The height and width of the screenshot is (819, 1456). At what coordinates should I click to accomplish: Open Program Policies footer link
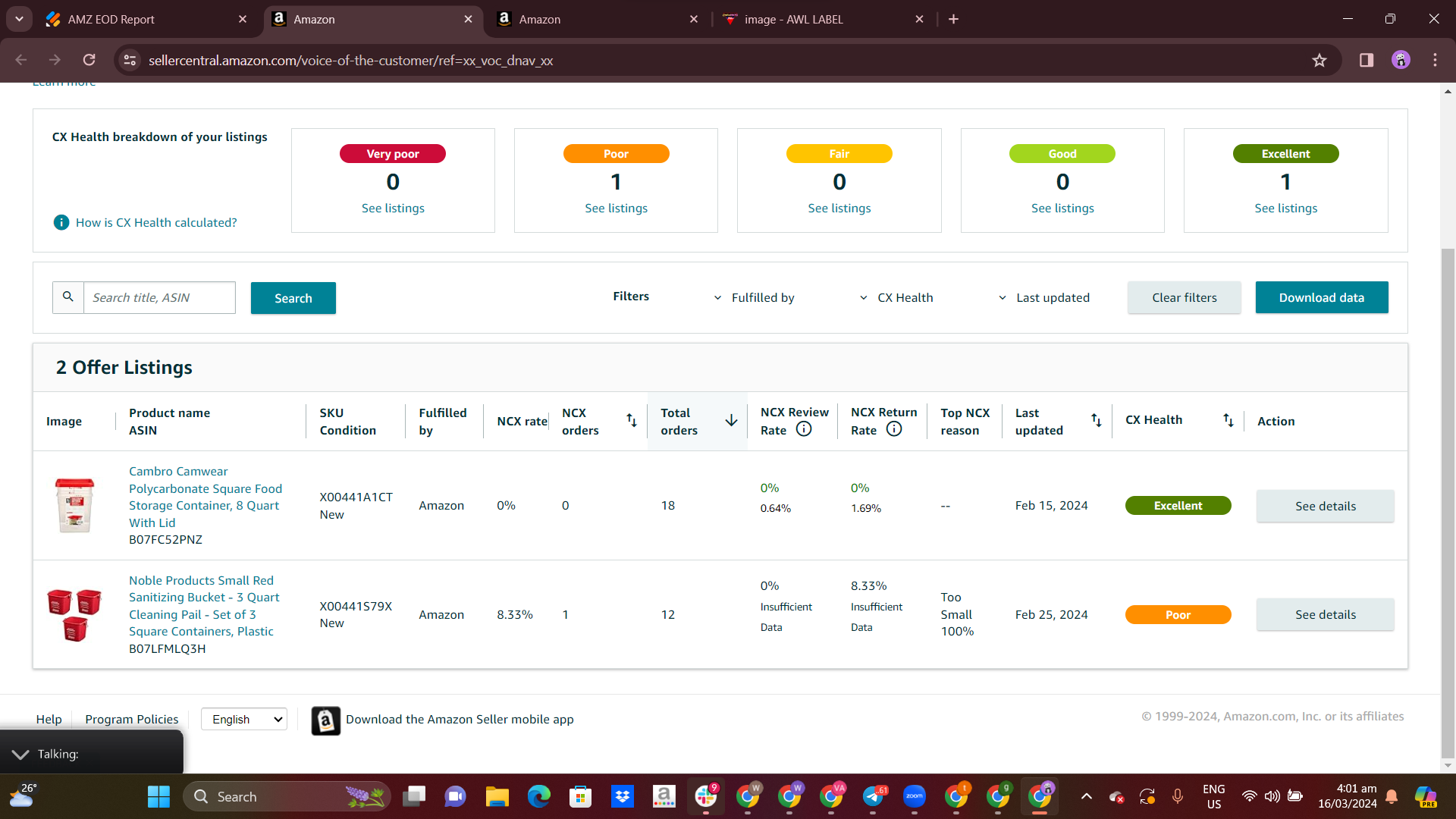(132, 719)
